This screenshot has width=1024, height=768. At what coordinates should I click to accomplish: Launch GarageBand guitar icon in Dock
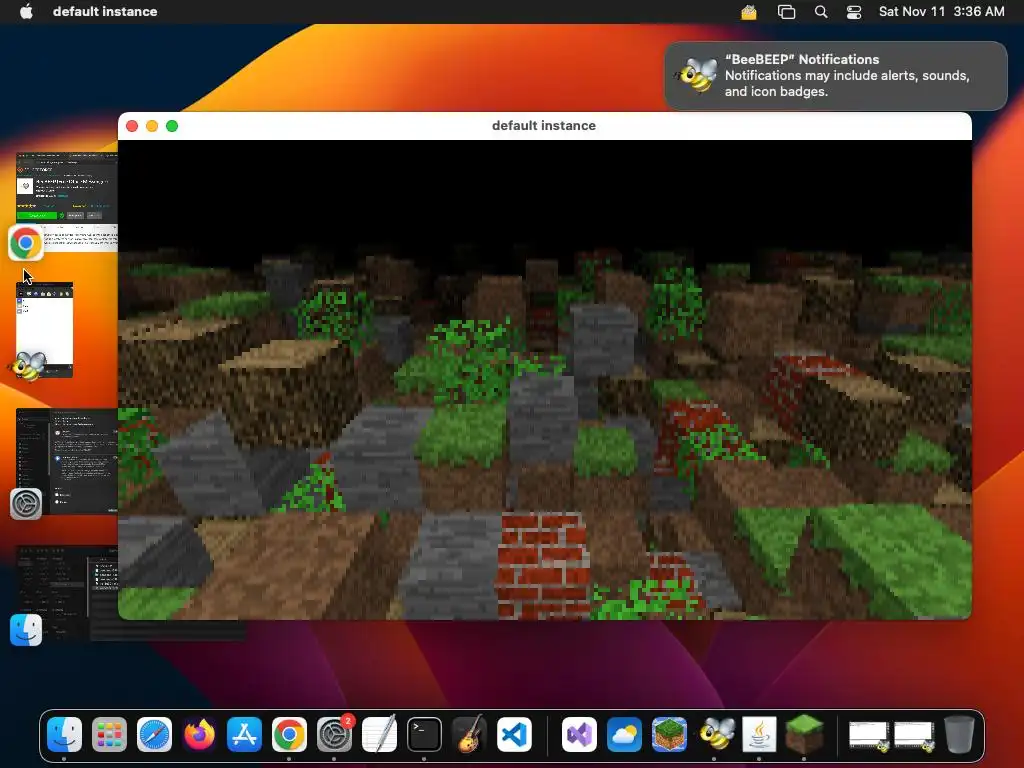pos(469,734)
